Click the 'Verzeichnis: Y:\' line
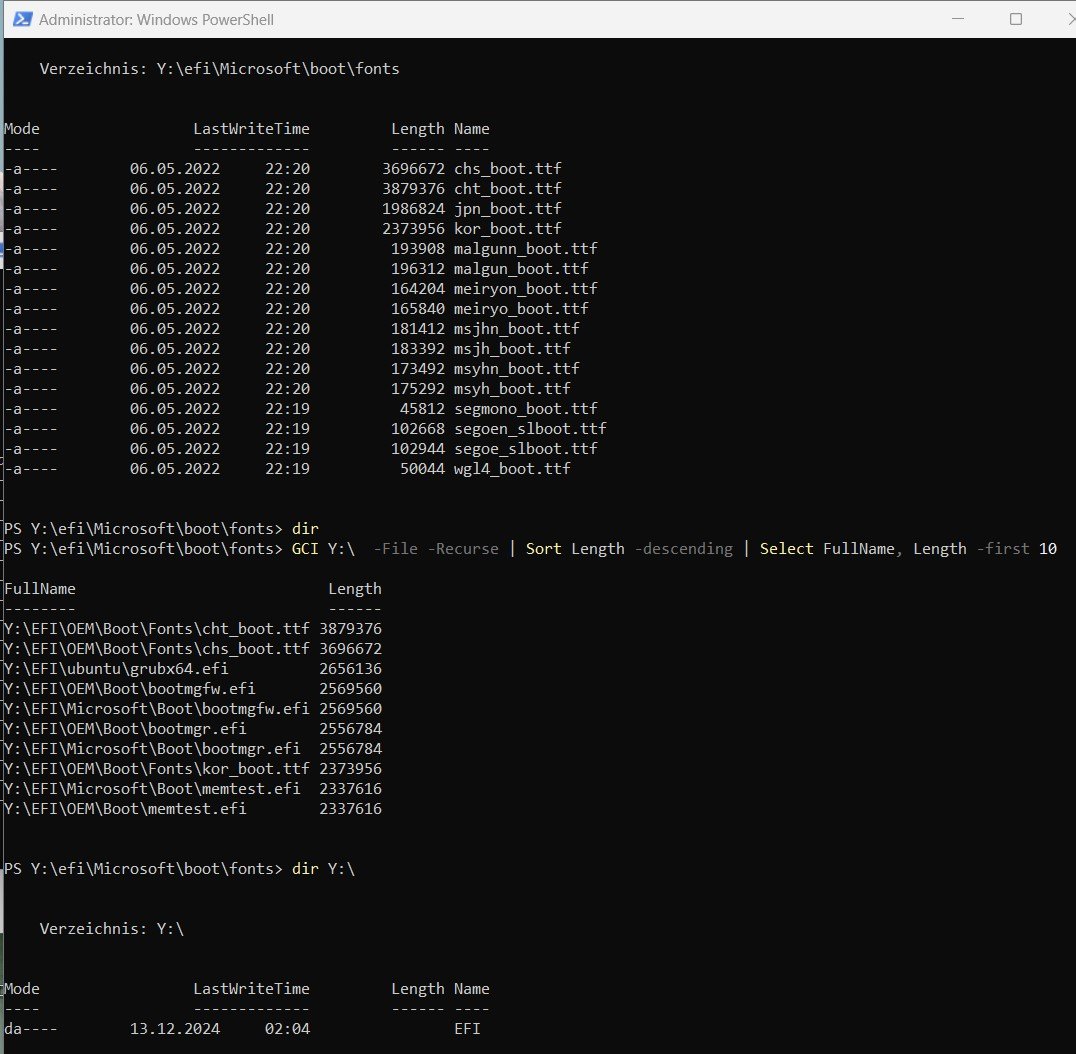The image size is (1076, 1054). point(111,928)
